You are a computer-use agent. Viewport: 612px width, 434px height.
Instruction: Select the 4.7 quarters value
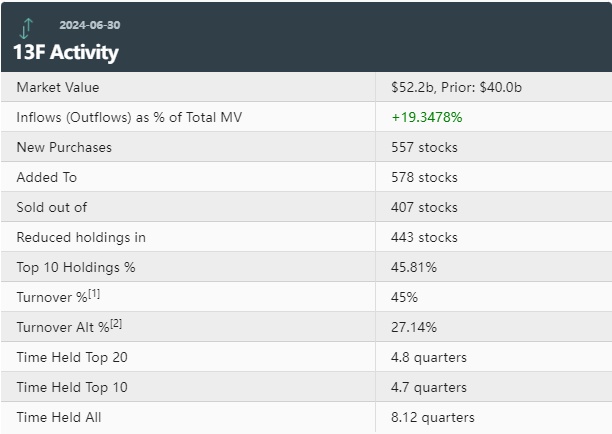pyautogui.click(x=428, y=387)
